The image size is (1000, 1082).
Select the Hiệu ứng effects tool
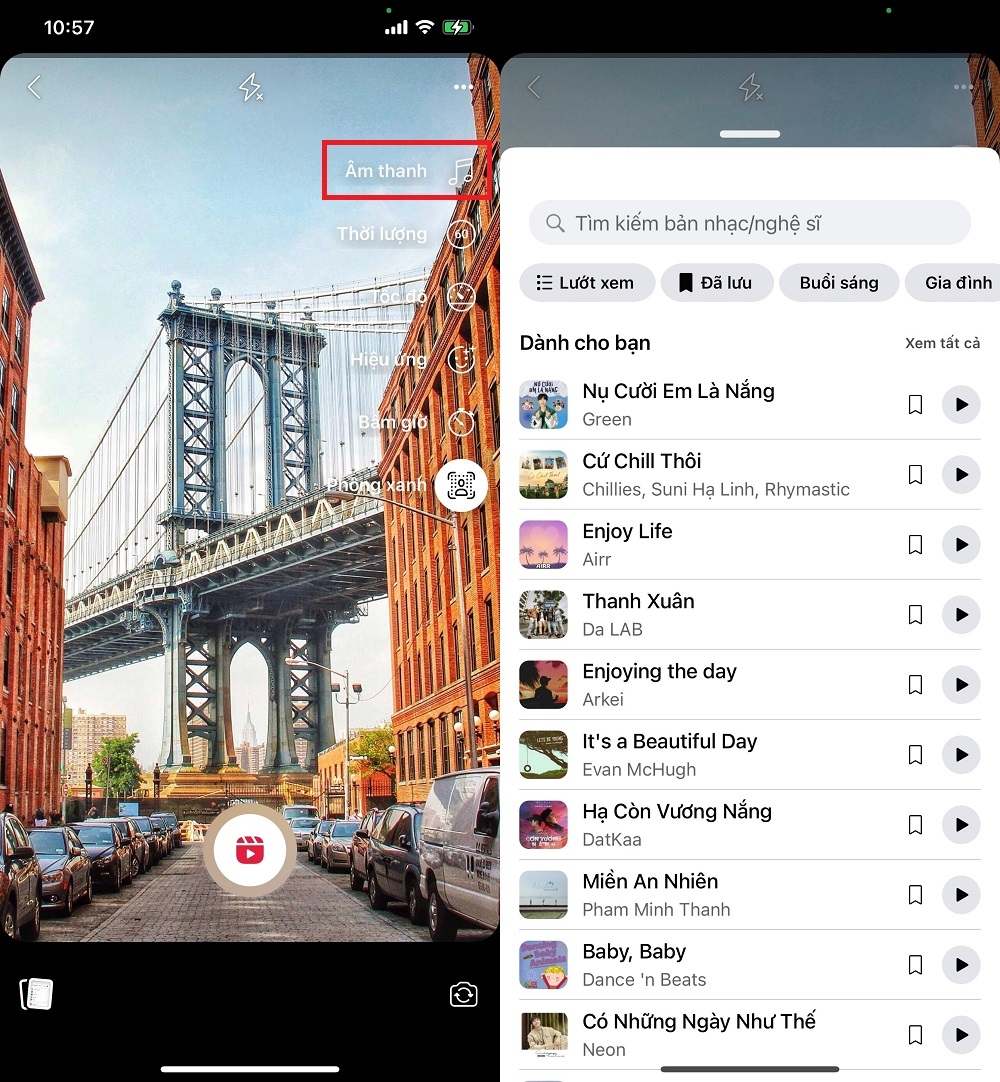pos(410,359)
